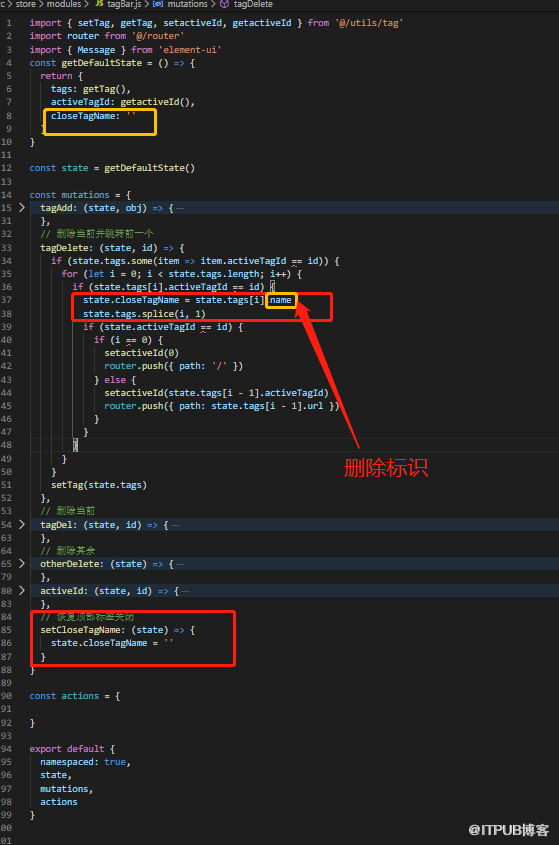Screen dimensions: 559x845
Task: Click 'tagDelete' on line 33
Action: pos(64,248)
